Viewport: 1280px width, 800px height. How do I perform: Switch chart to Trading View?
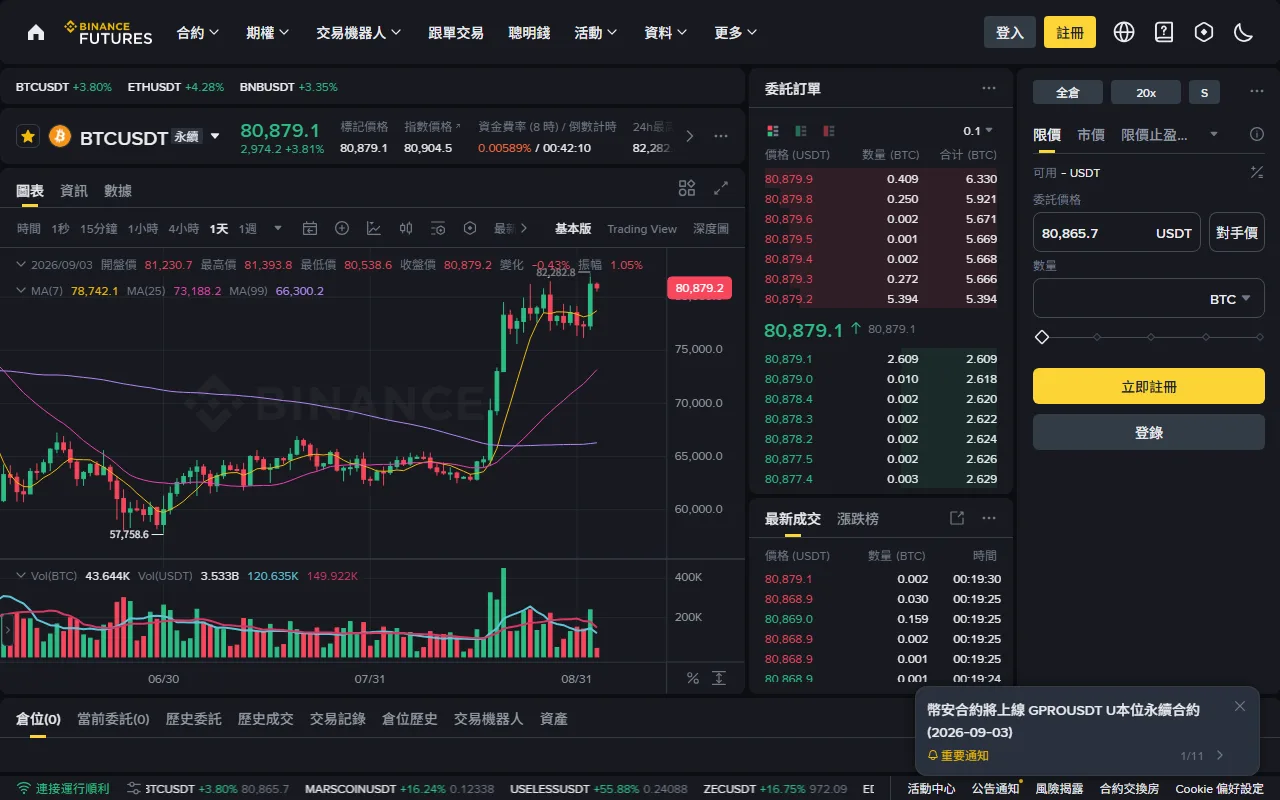642,229
